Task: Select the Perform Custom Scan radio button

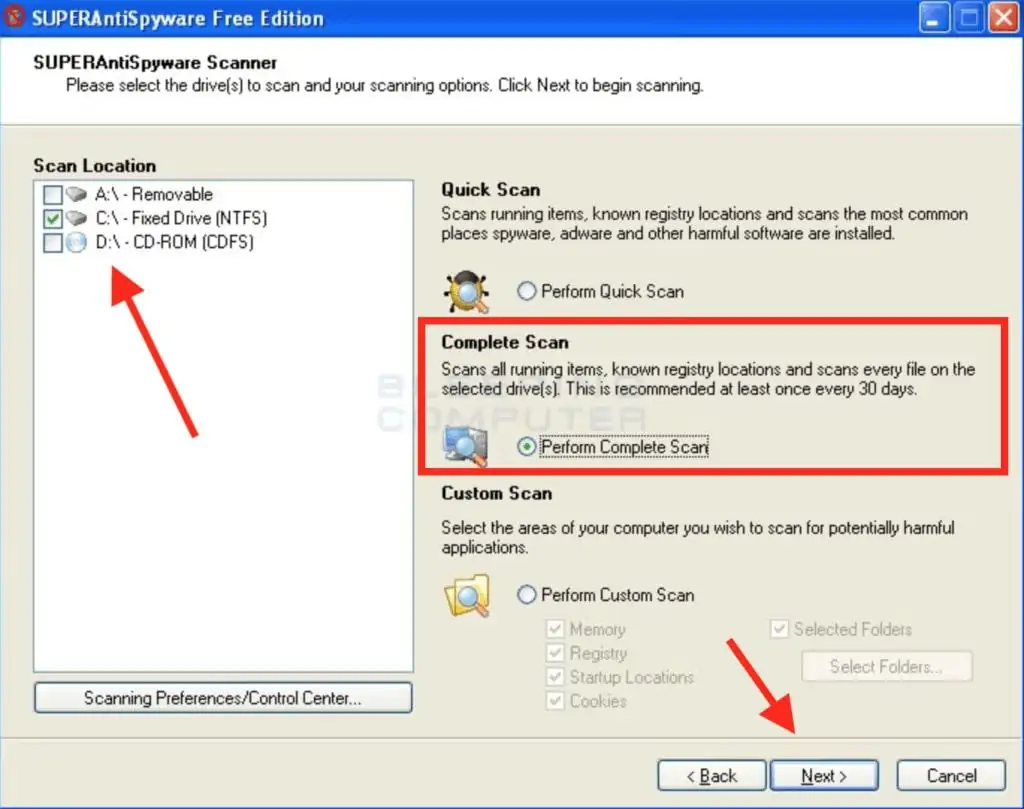Action: [526, 595]
